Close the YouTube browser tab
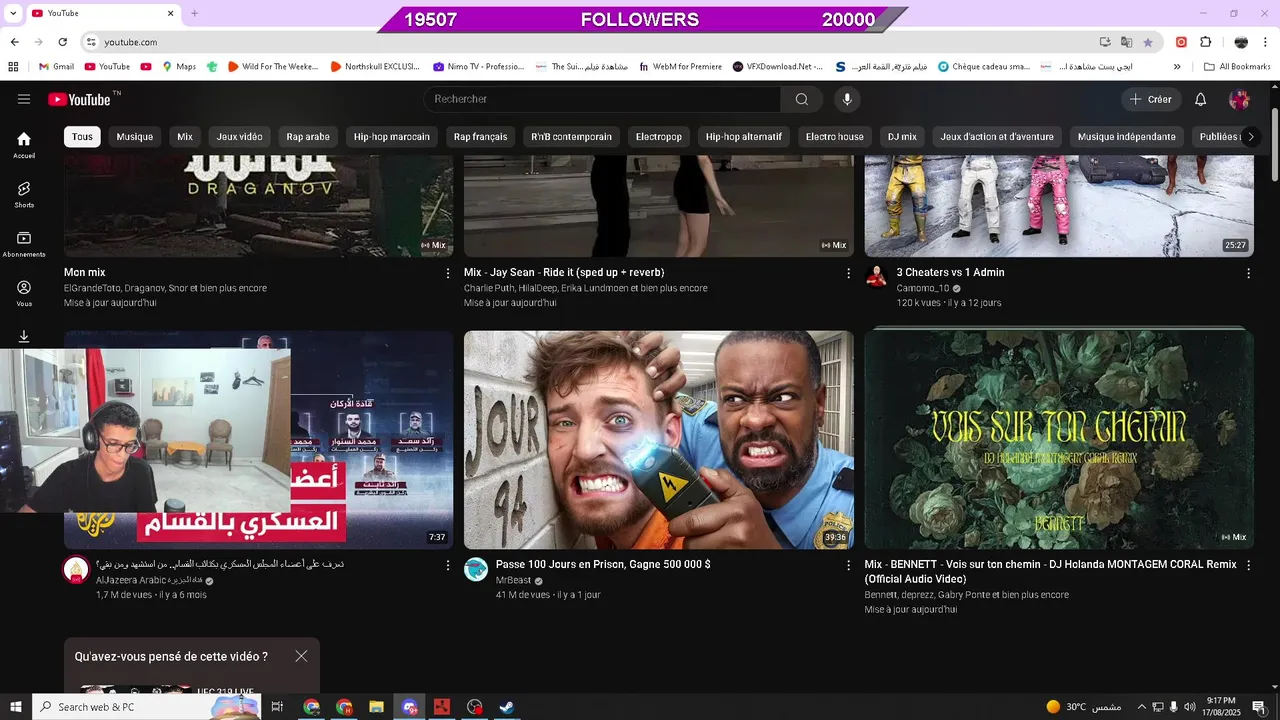Screen dimensions: 1280x720 coord(170,13)
